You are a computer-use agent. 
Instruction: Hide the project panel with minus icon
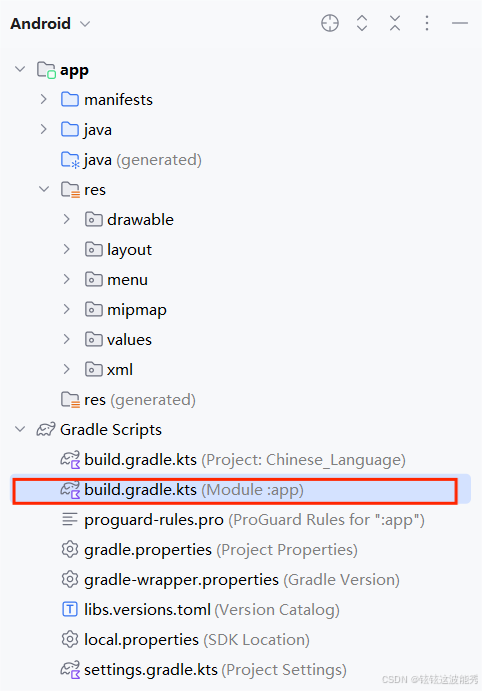[x=460, y=23]
